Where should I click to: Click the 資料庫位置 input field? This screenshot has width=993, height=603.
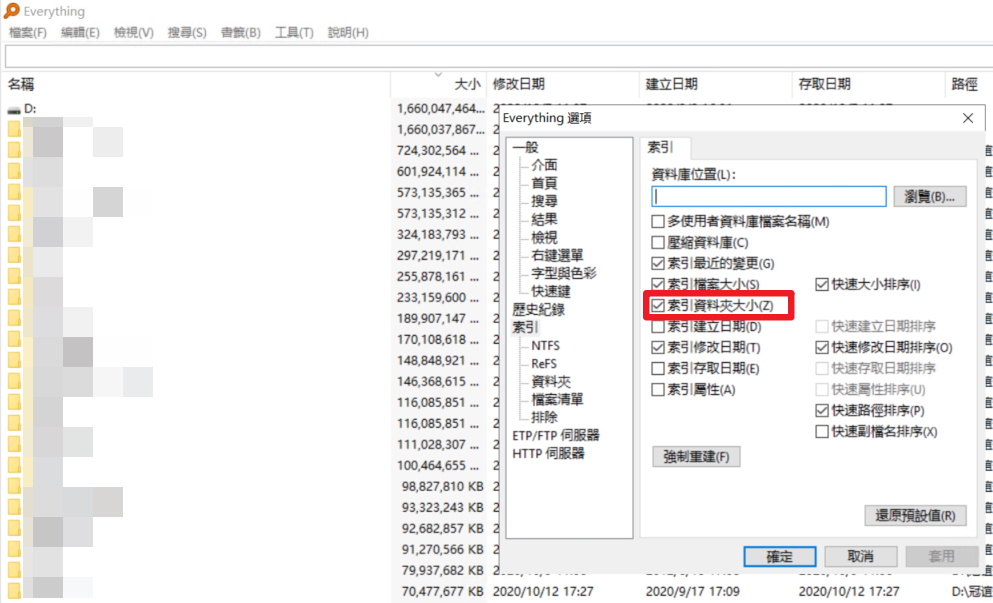tap(769, 196)
